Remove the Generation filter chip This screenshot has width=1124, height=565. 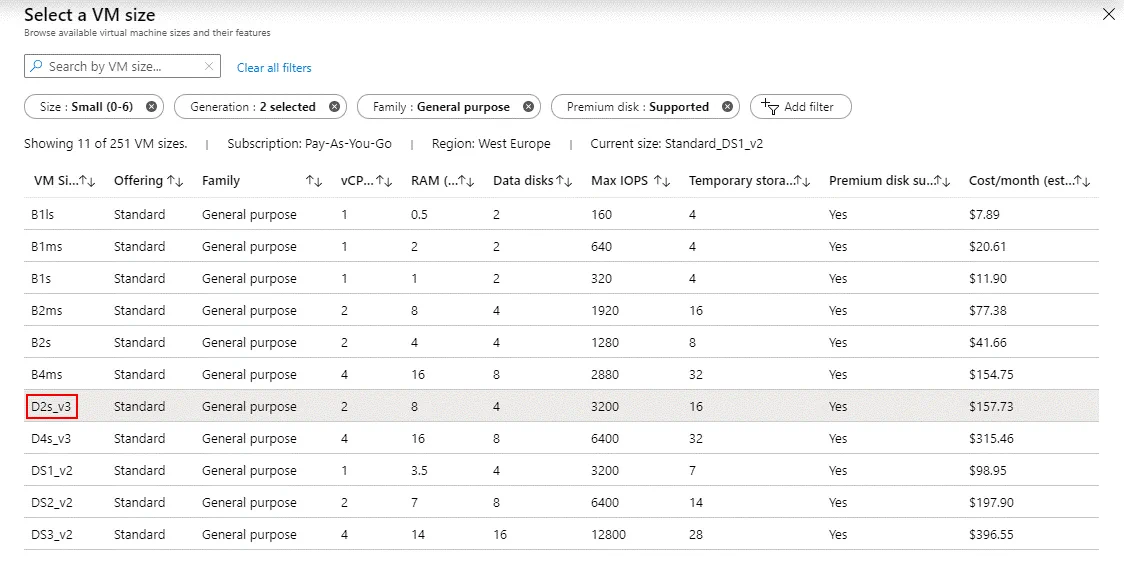tap(334, 107)
